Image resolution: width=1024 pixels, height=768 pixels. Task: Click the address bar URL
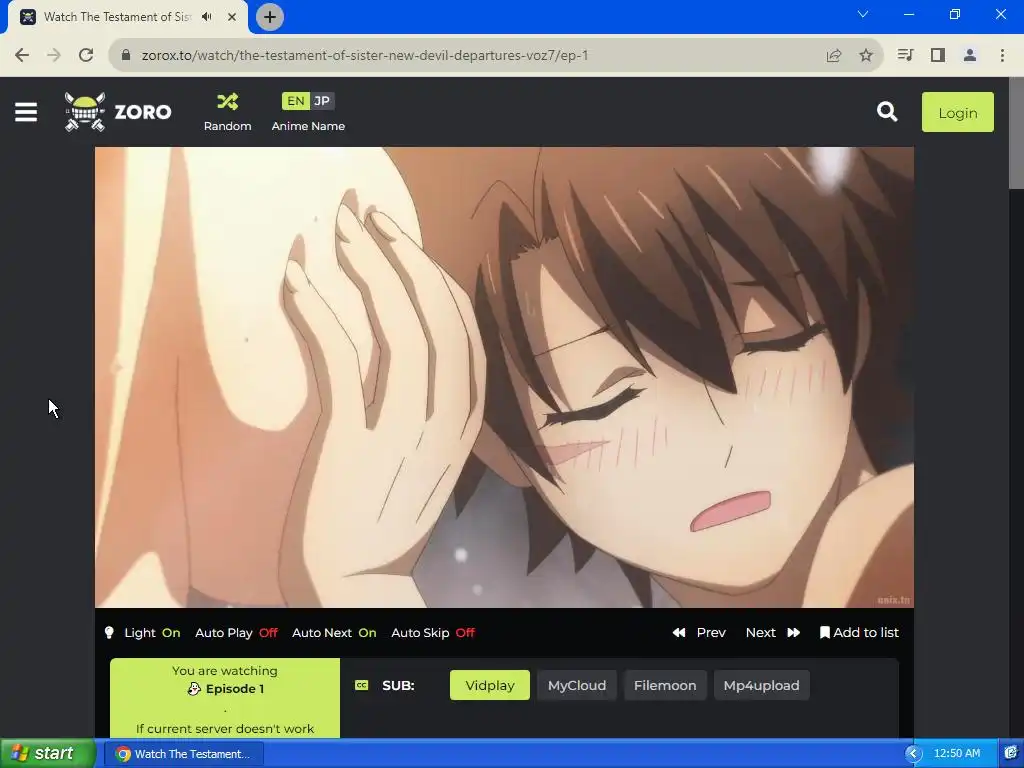[364, 56]
